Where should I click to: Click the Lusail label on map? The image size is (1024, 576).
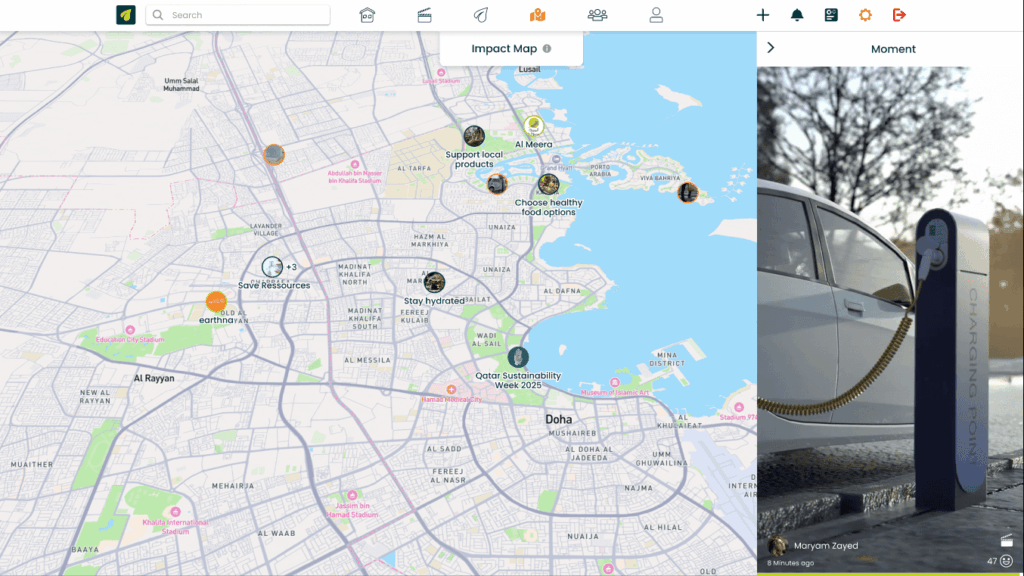pyautogui.click(x=530, y=69)
